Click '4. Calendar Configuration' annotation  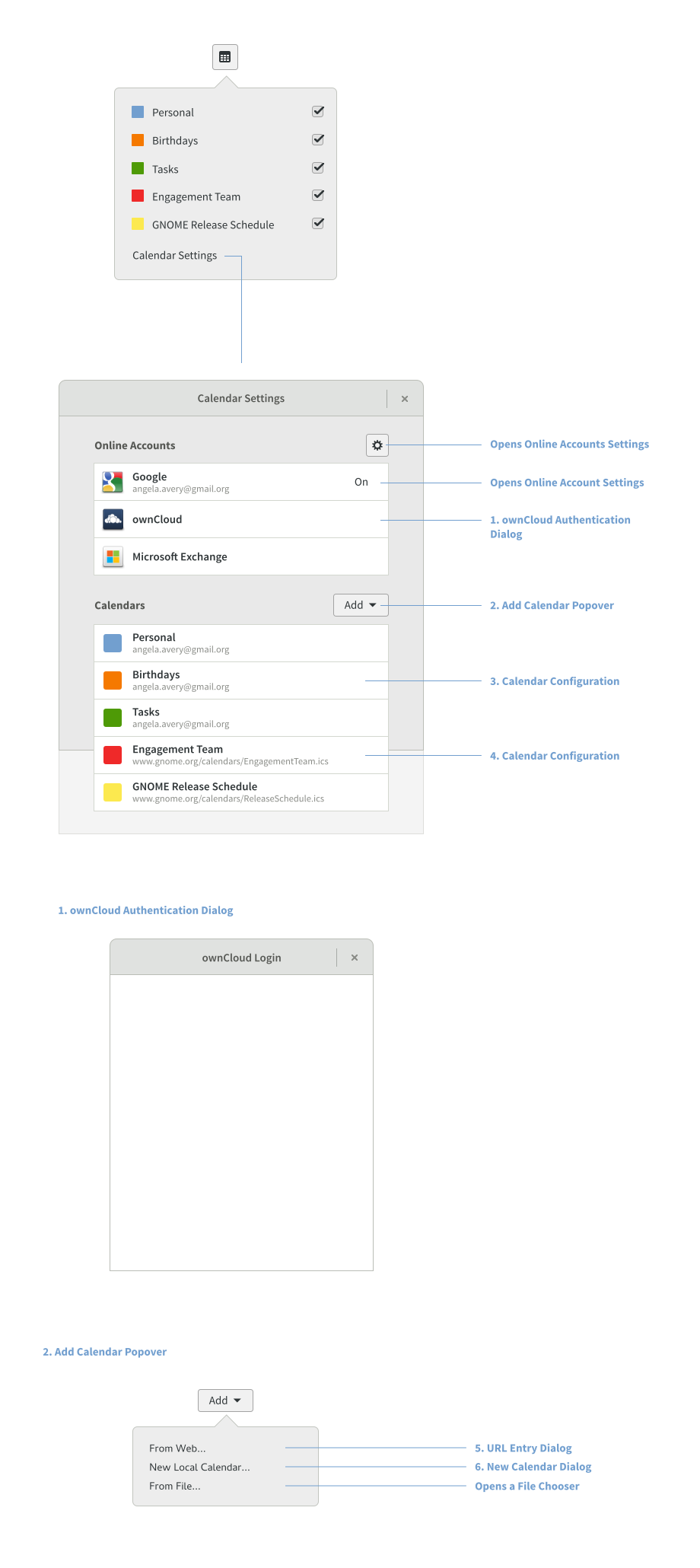point(555,756)
